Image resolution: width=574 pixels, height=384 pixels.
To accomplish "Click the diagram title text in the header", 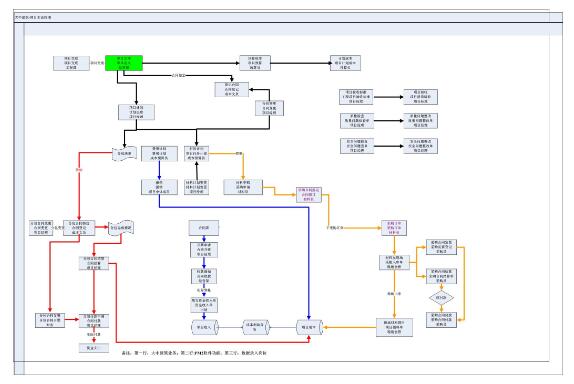I will 33,17.
